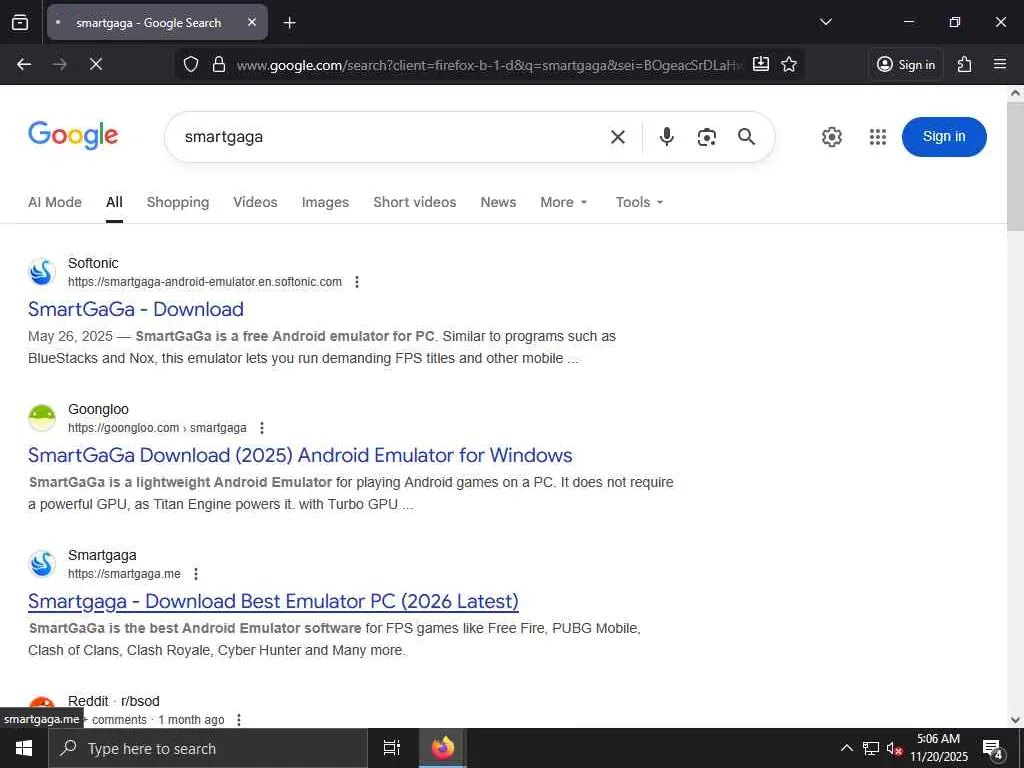Click Firefox account Sign in button
The width and height of the screenshot is (1024, 768).
pyautogui.click(x=906, y=64)
